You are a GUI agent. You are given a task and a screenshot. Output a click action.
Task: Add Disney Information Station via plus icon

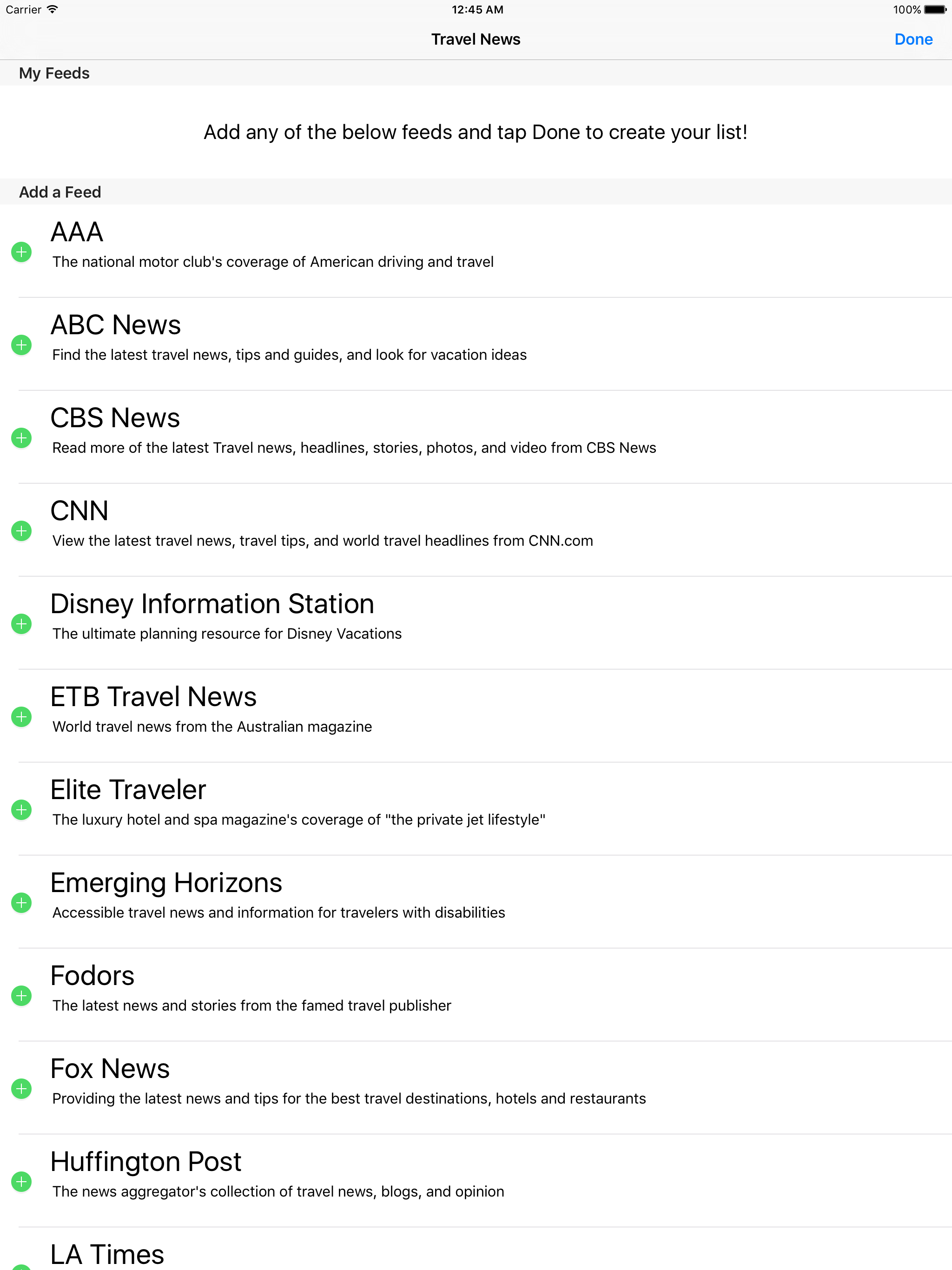[x=22, y=624]
